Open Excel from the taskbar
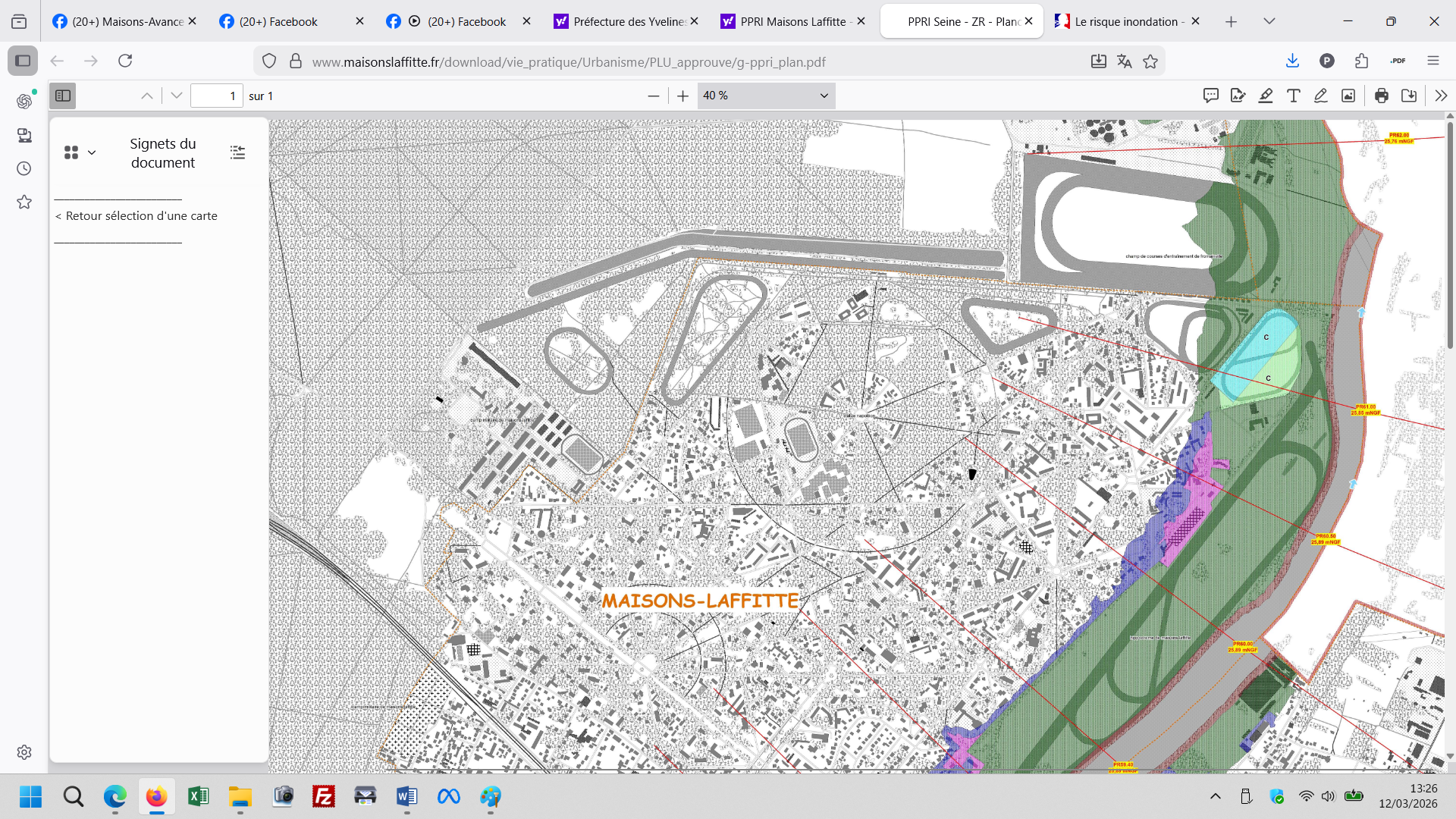 coord(198,796)
